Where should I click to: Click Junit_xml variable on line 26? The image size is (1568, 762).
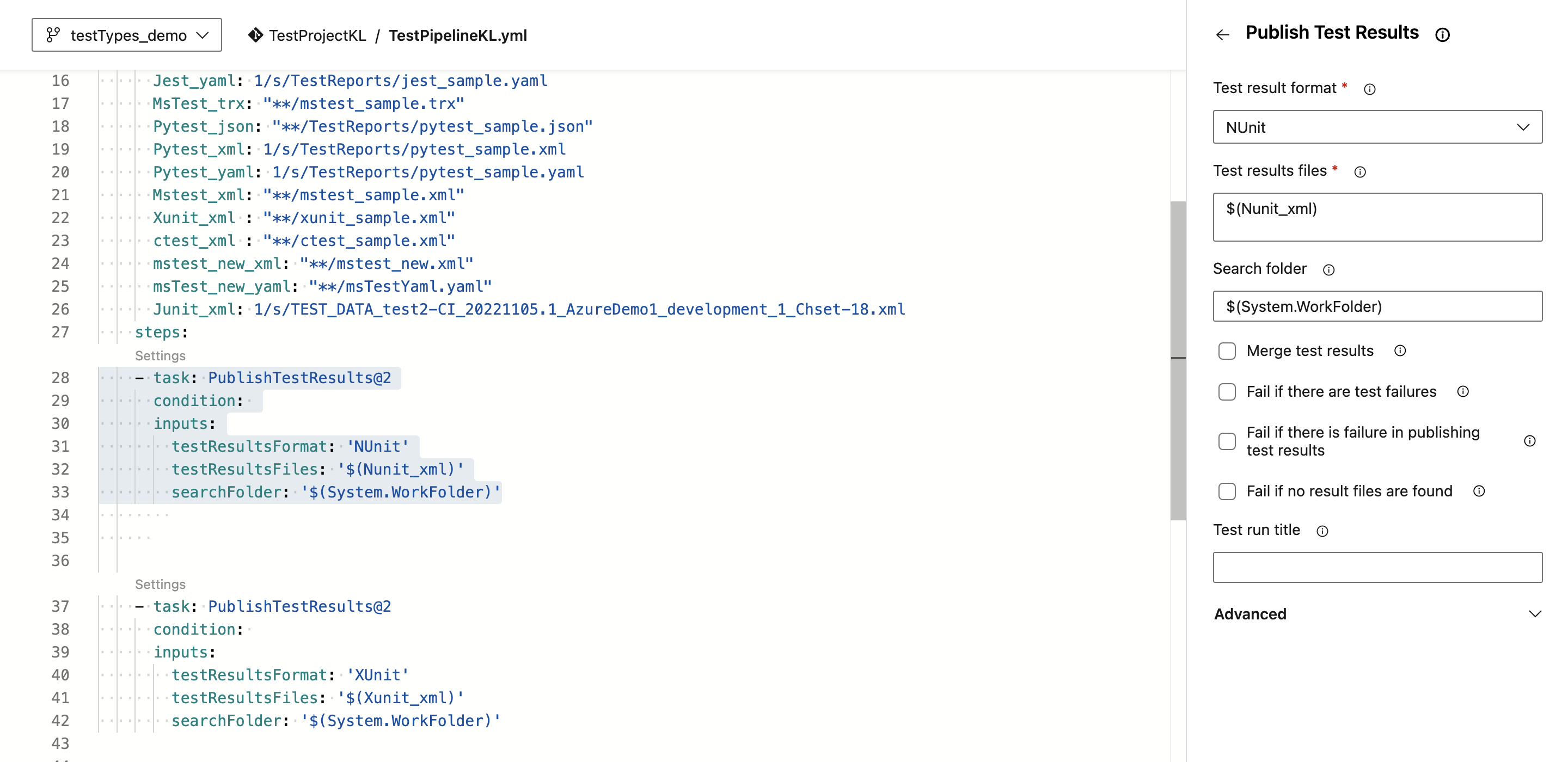194,309
